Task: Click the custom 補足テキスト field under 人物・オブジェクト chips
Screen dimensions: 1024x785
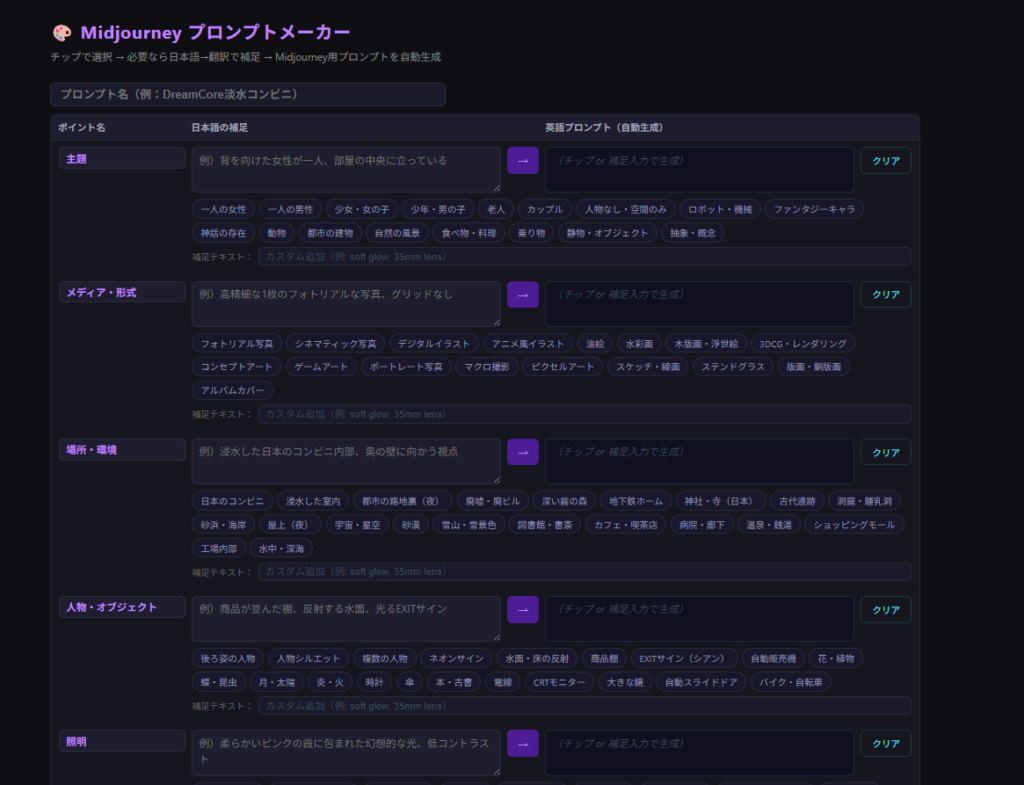Action: coord(584,705)
